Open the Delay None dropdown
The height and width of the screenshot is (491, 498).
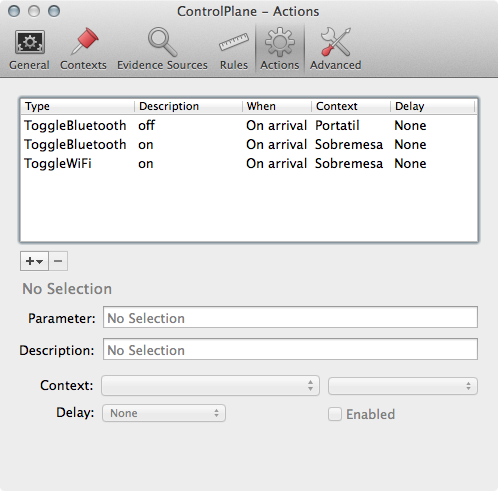click(x=164, y=413)
